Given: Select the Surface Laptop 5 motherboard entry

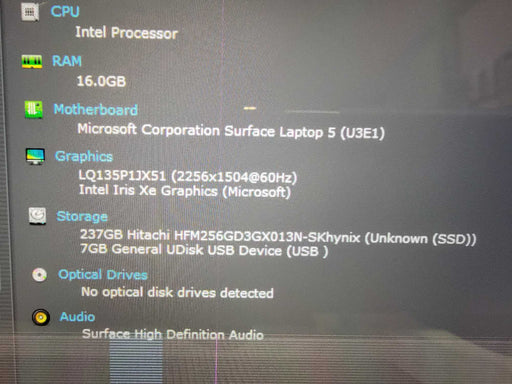Looking at the screenshot, I should (x=231, y=131).
